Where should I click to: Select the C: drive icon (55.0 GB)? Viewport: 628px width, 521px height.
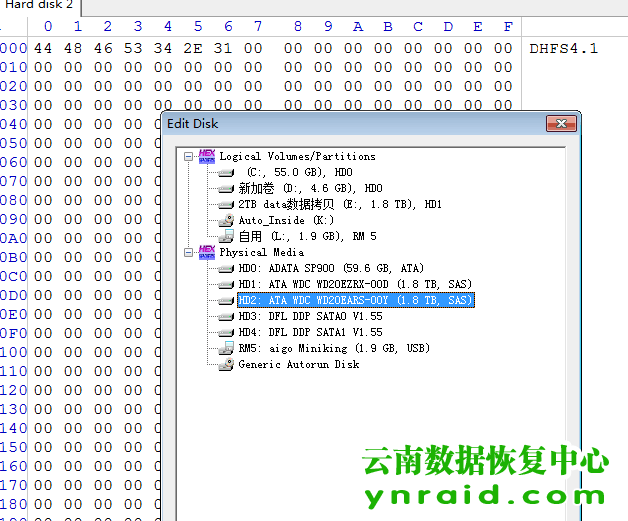(225, 172)
